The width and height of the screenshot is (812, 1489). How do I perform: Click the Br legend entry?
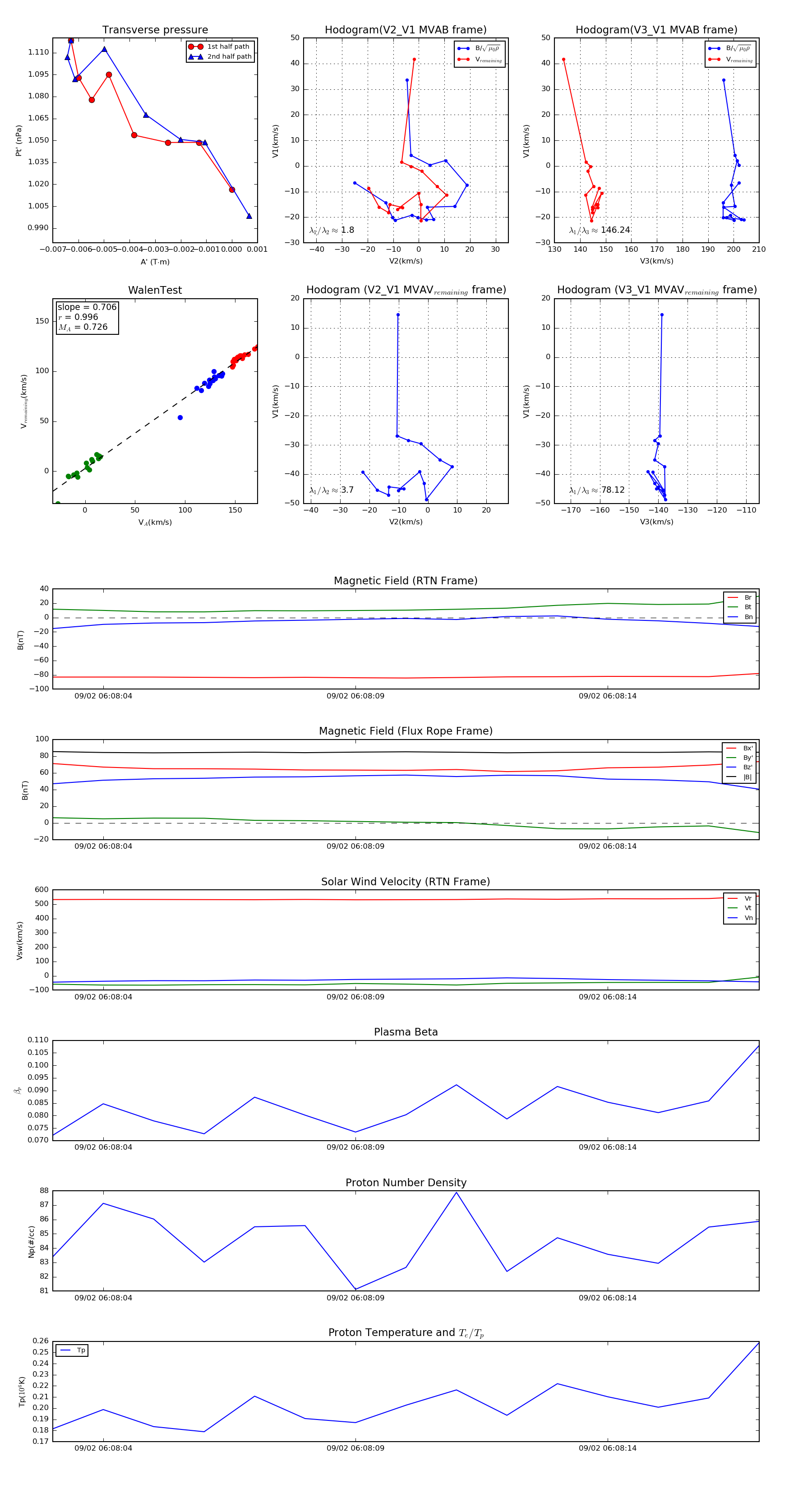(740, 598)
